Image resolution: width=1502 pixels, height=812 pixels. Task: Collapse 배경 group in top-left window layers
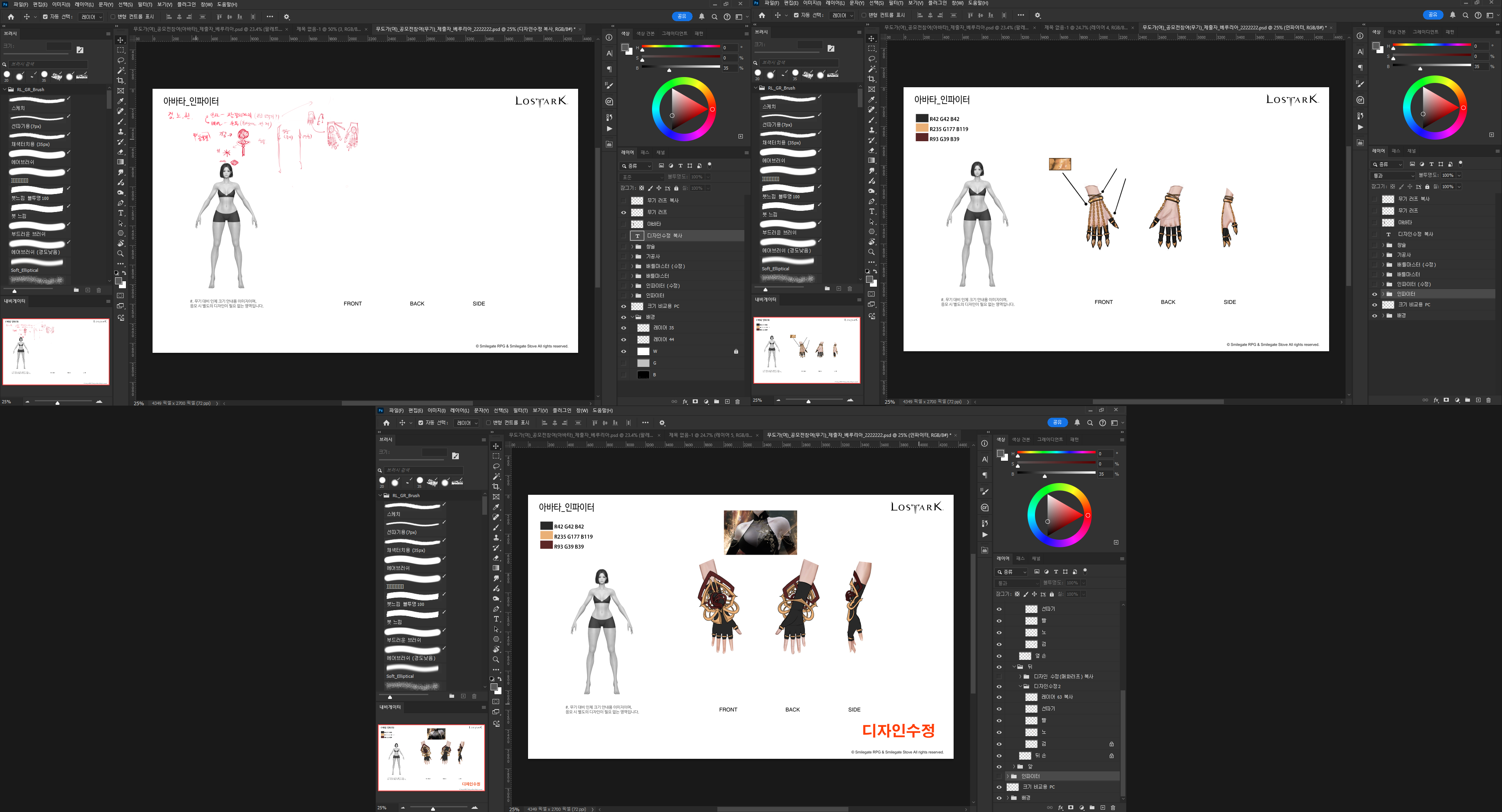(632, 317)
